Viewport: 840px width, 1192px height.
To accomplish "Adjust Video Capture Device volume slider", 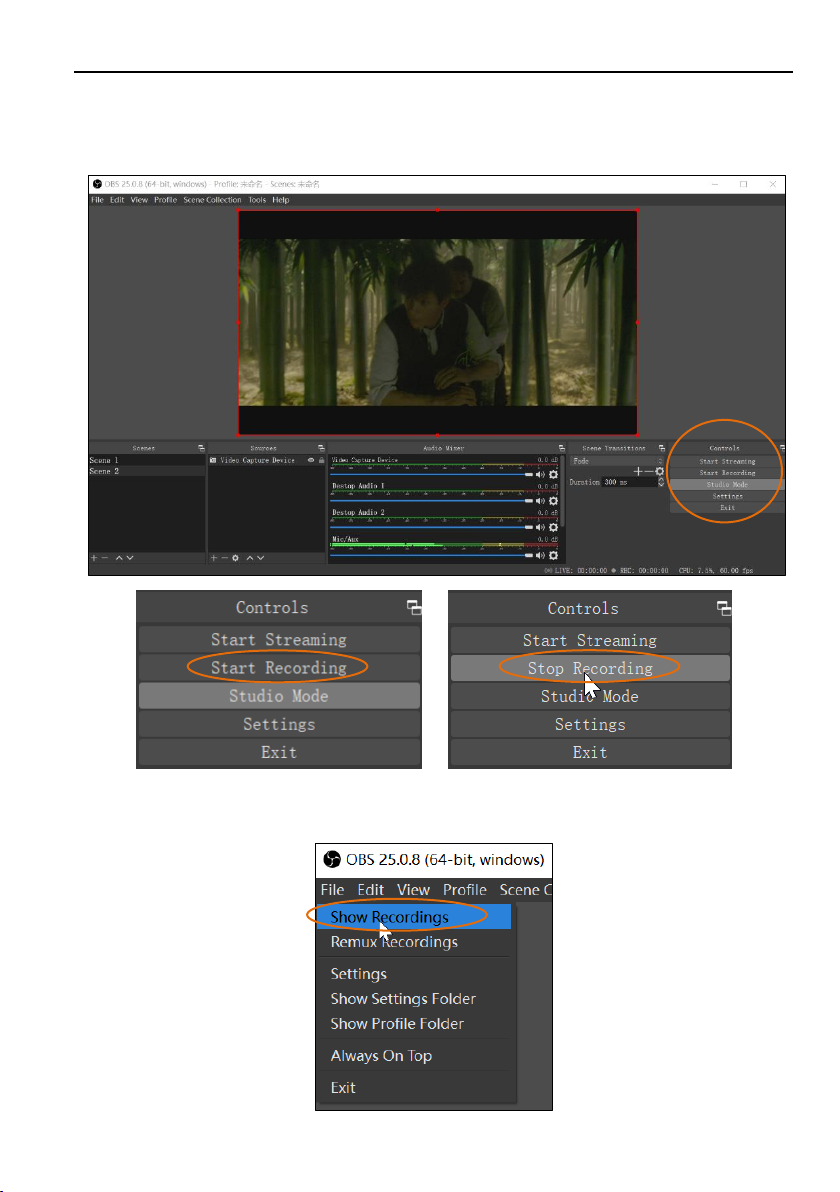I will [431, 474].
